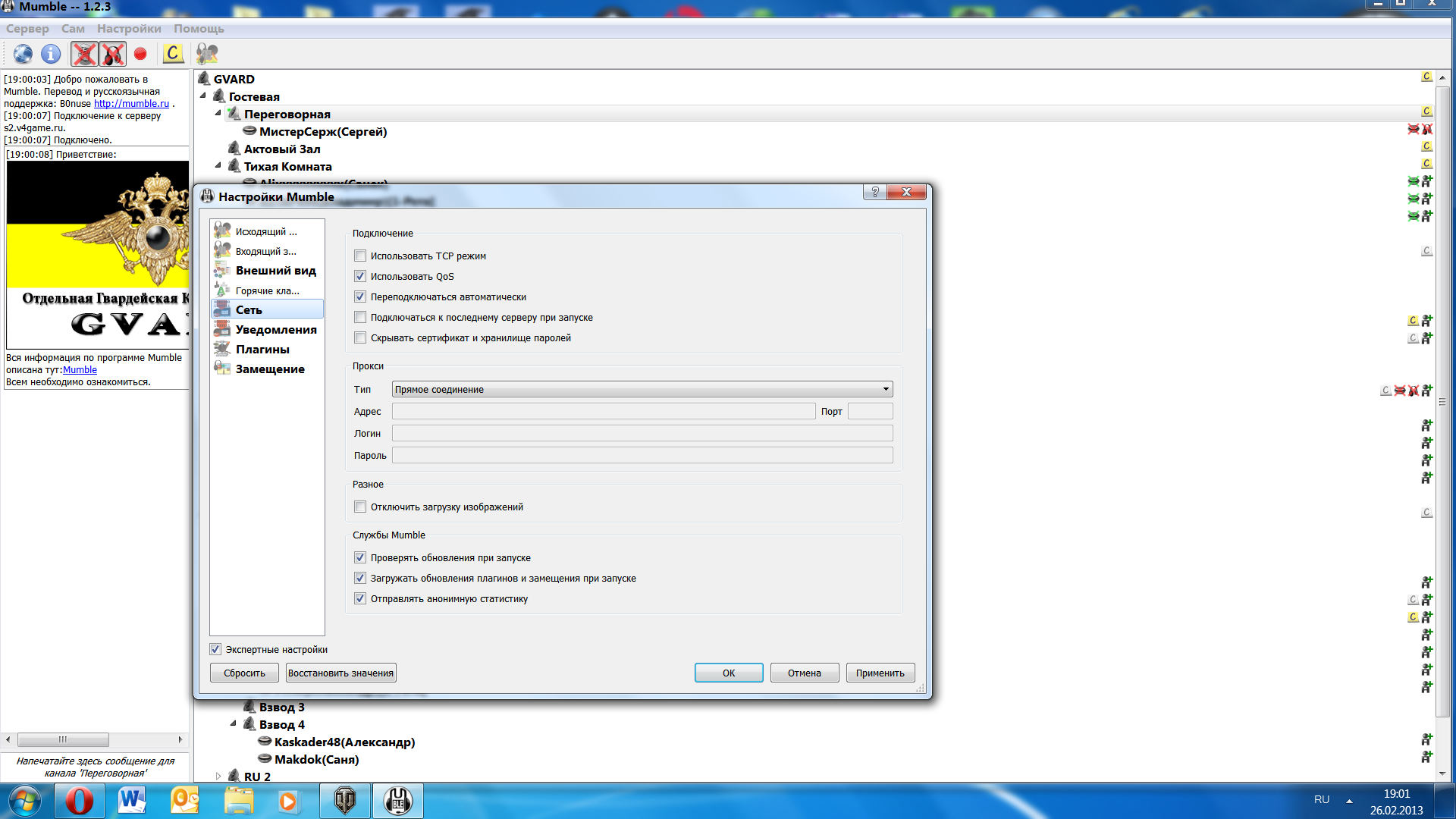This screenshot has width=1456, height=819.
Task: Start recording with the red record icon
Action: [x=140, y=54]
